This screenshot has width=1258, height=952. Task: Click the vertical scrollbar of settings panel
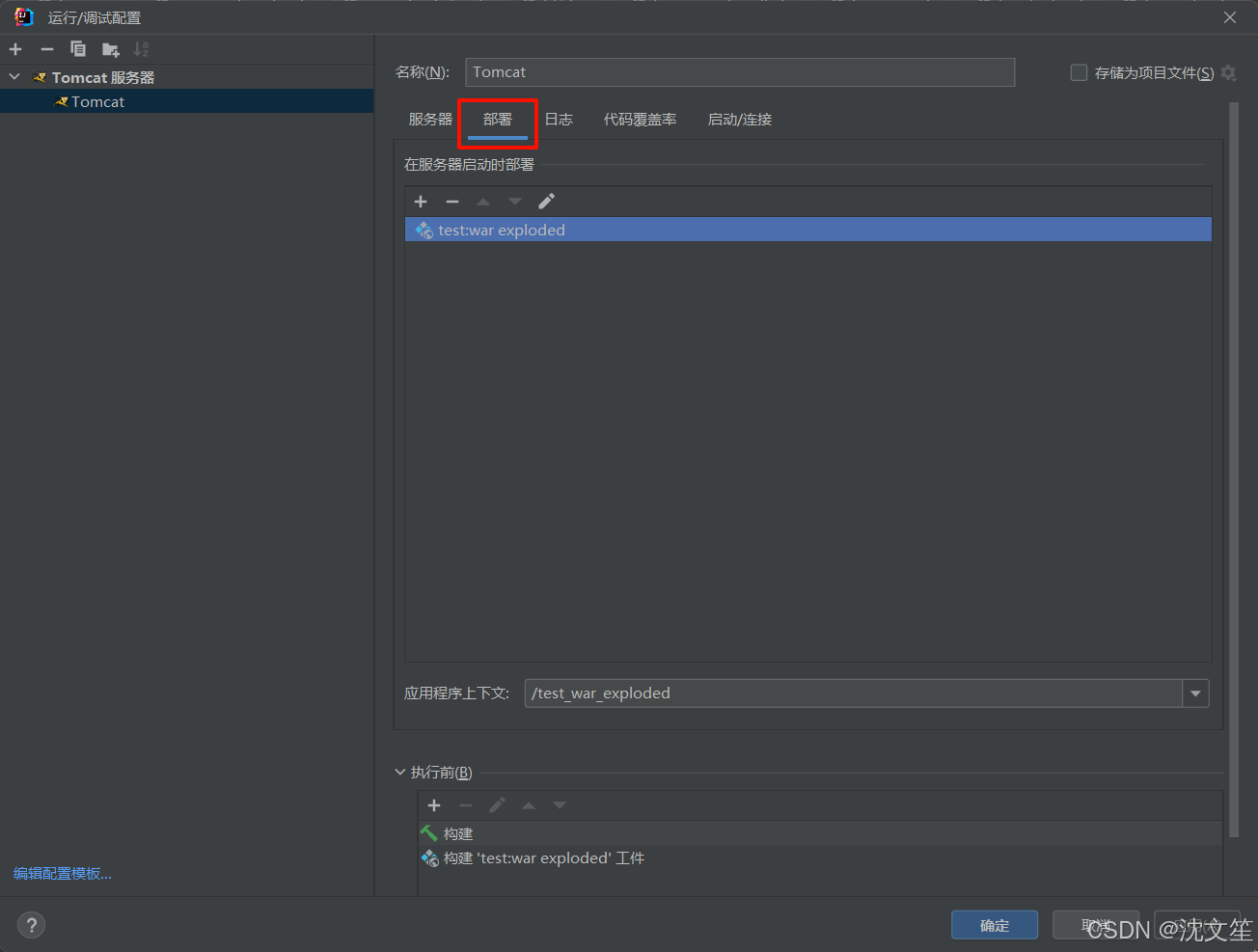tap(1234, 470)
